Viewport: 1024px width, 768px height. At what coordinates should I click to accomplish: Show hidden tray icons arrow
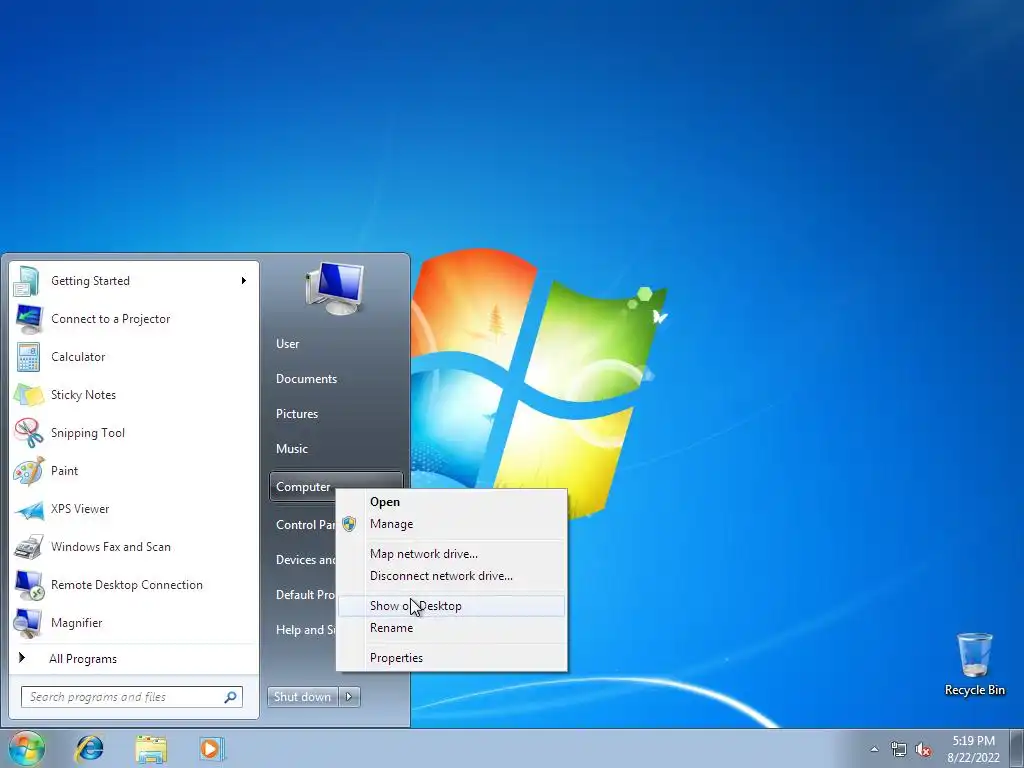coord(874,750)
